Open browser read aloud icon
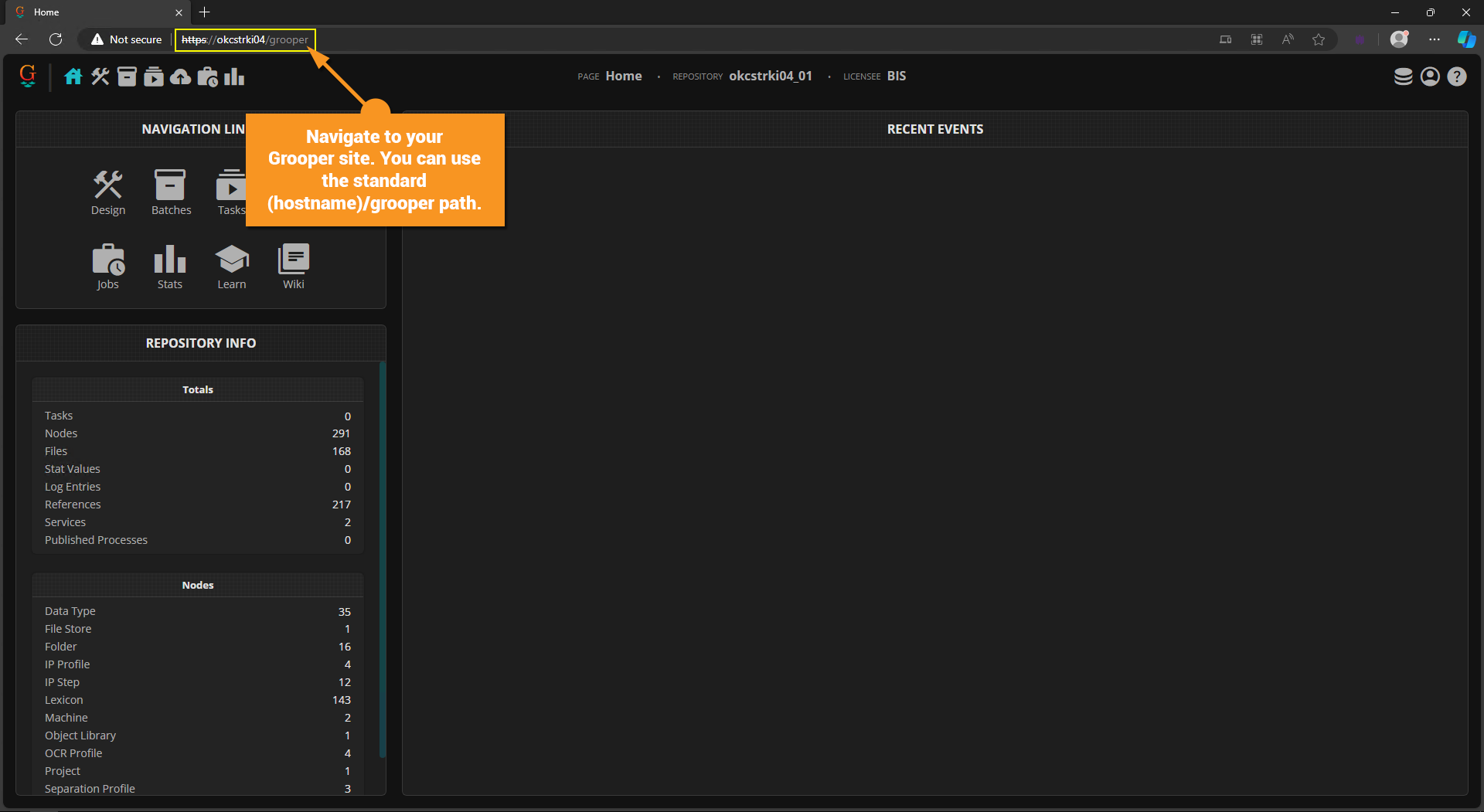Image resolution: width=1484 pixels, height=812 pixels. click(x=1288, y=39)
